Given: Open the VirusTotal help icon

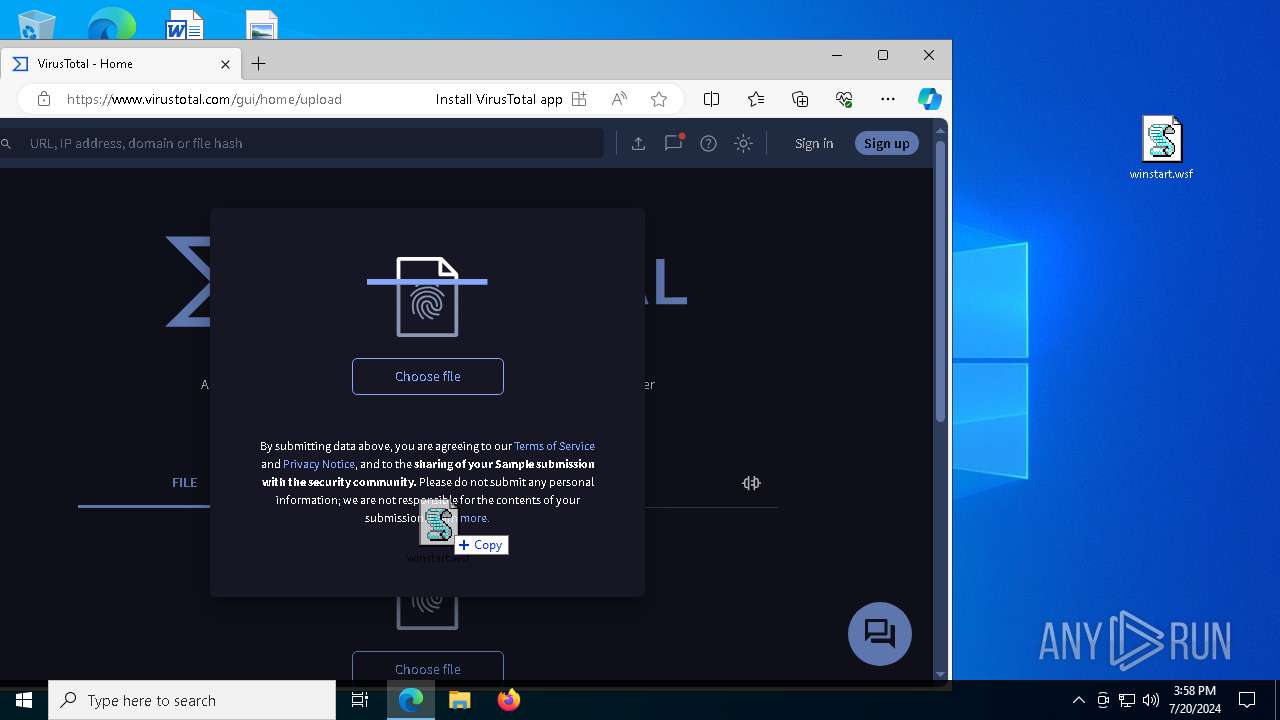Looking at the screenshot, I should click(x=708, y=144).
